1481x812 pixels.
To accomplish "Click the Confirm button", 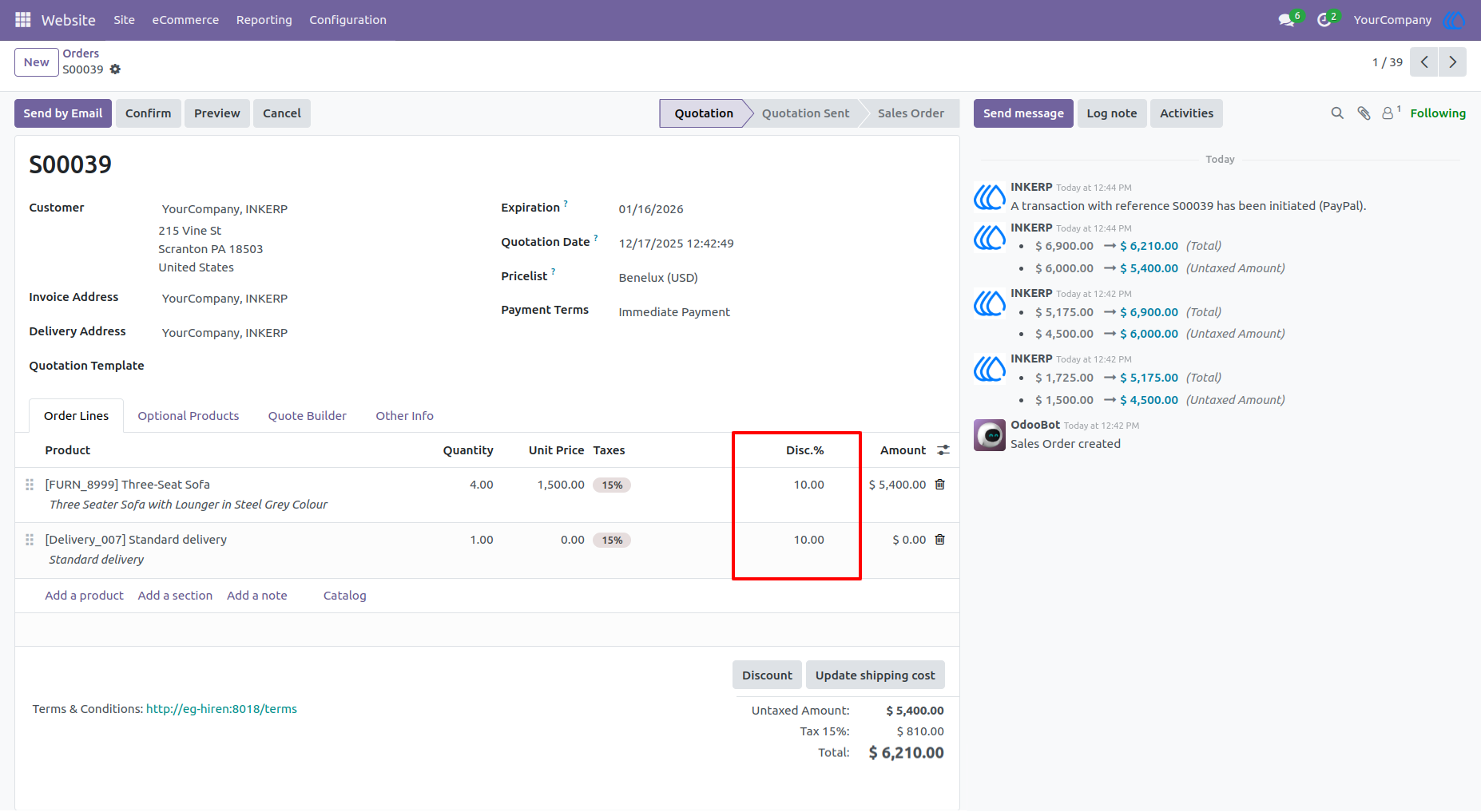I will (149, 113).
